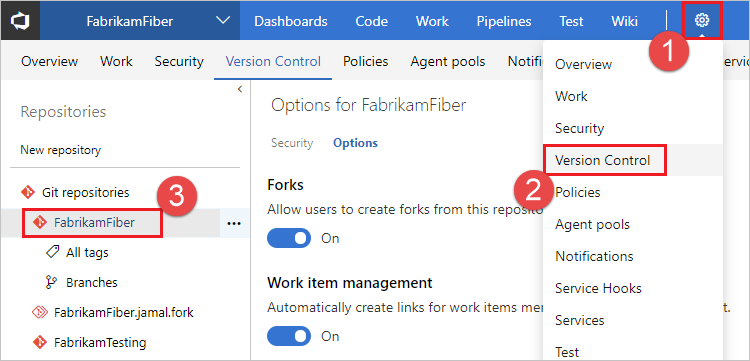The height and width of the screenshot is (361, 750).
Task: Open the Work hub in top bar
Action: (432, 22)
